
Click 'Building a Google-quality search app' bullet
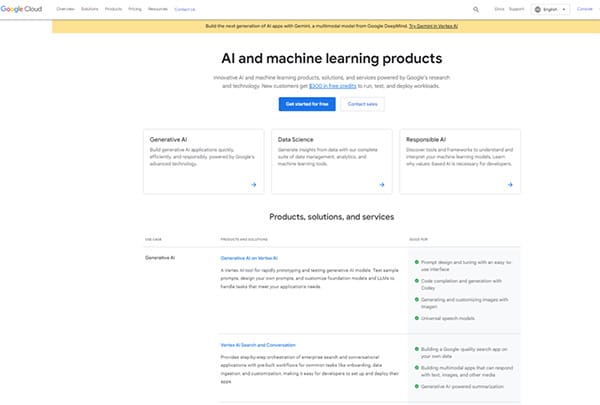tap(464, 353)
